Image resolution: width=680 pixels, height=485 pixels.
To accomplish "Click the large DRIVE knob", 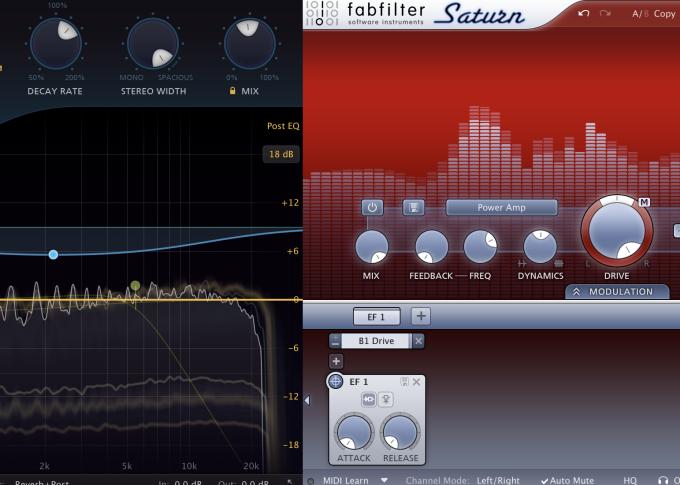I will click(617, 230).
